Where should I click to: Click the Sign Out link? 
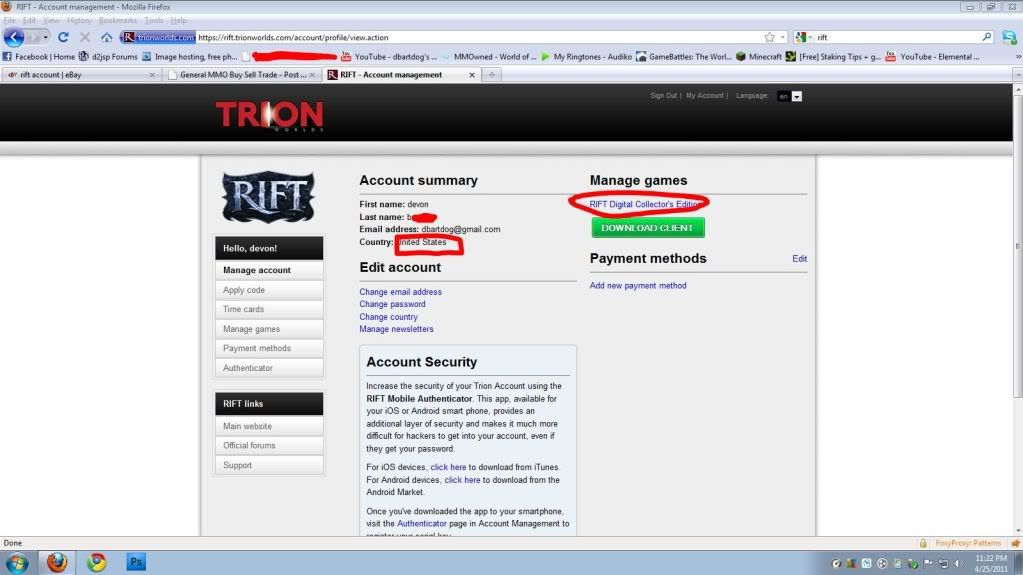tap(663, 95)
